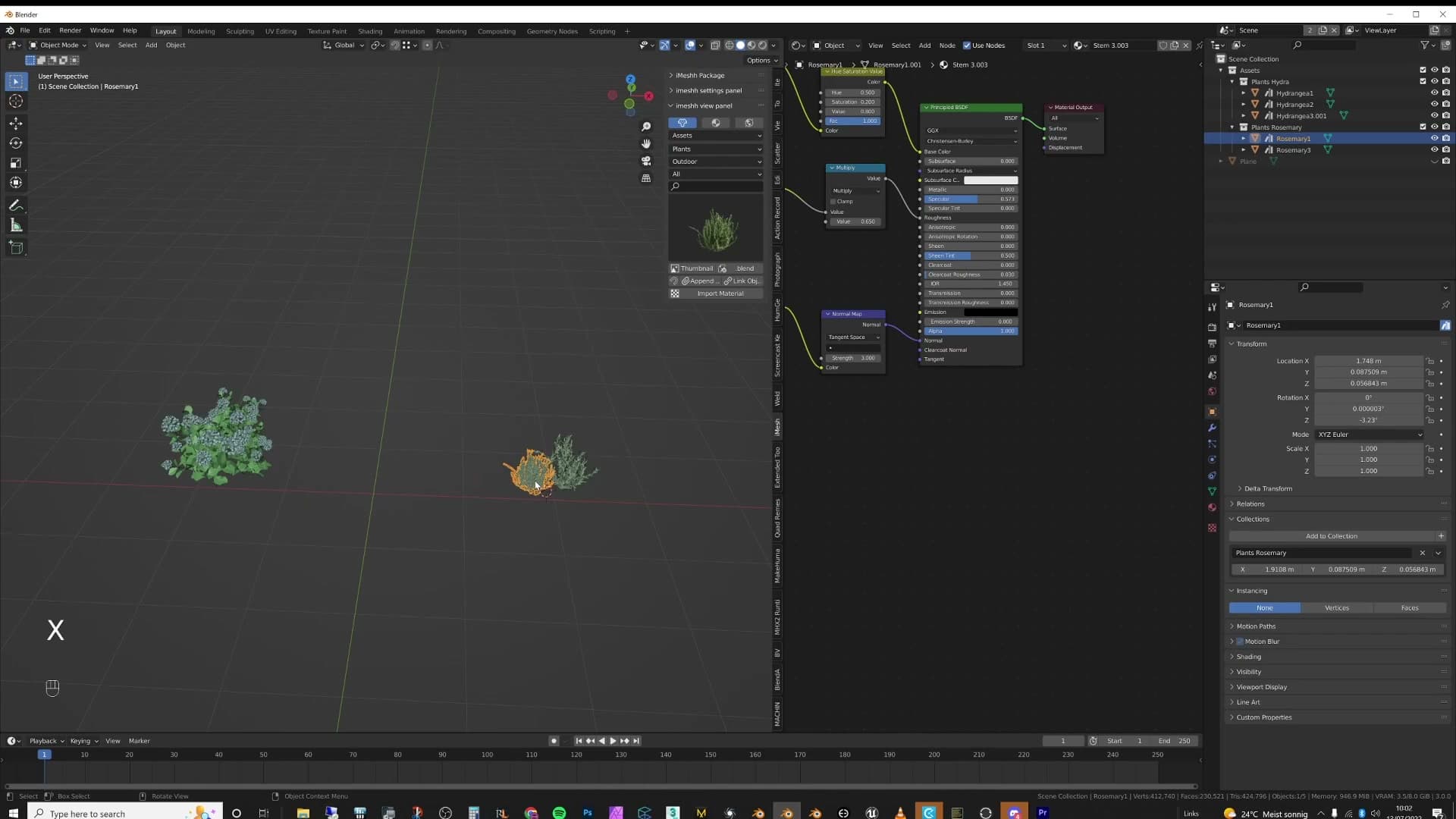This screenshot has height=819, width=1456.
Task: Open rotation Mode XYZ Euler dropdown
Action: pyautogui.click(x=1370, y=435)
